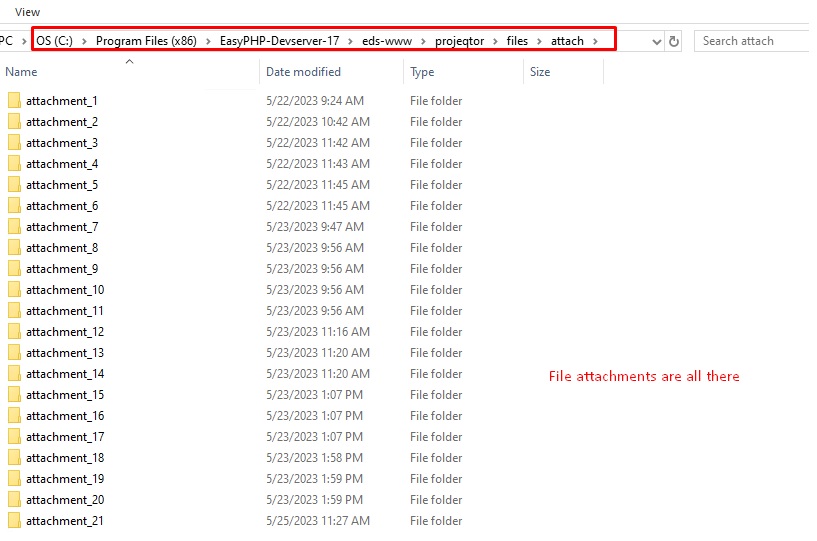Expand chevron after files breadcrumb
This screenshot has width=817, height=541.
539,41
